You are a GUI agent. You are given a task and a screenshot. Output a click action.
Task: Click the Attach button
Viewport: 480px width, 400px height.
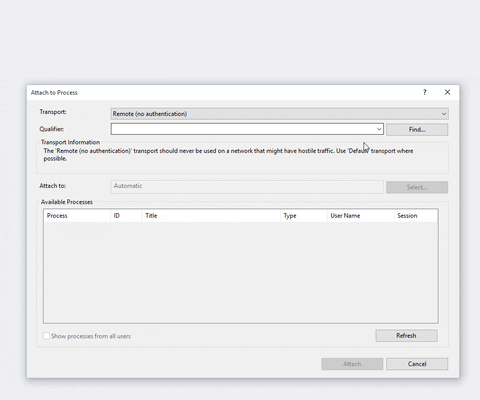(x=352, y=364)
